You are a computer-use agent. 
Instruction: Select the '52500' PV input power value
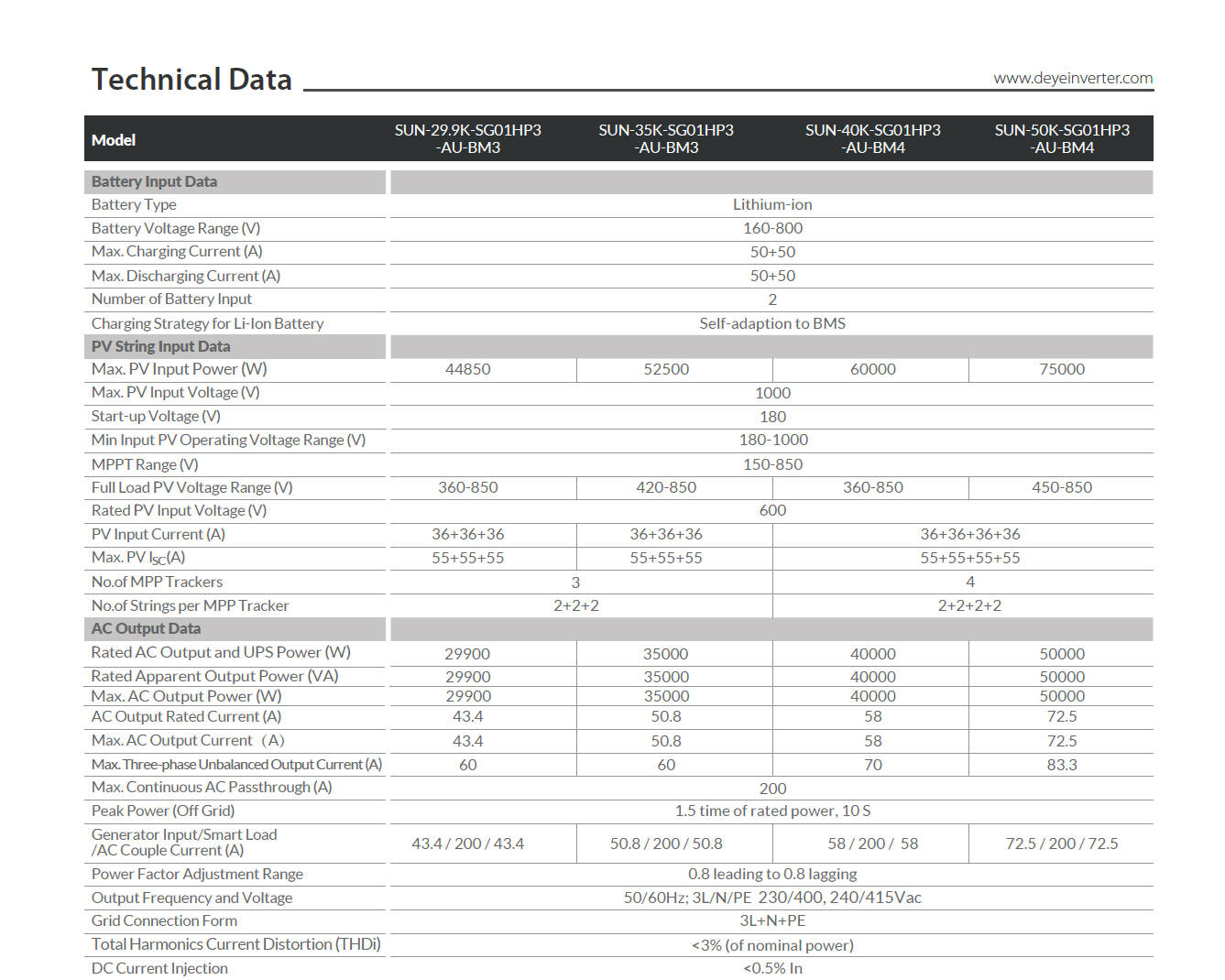[666, 369]
